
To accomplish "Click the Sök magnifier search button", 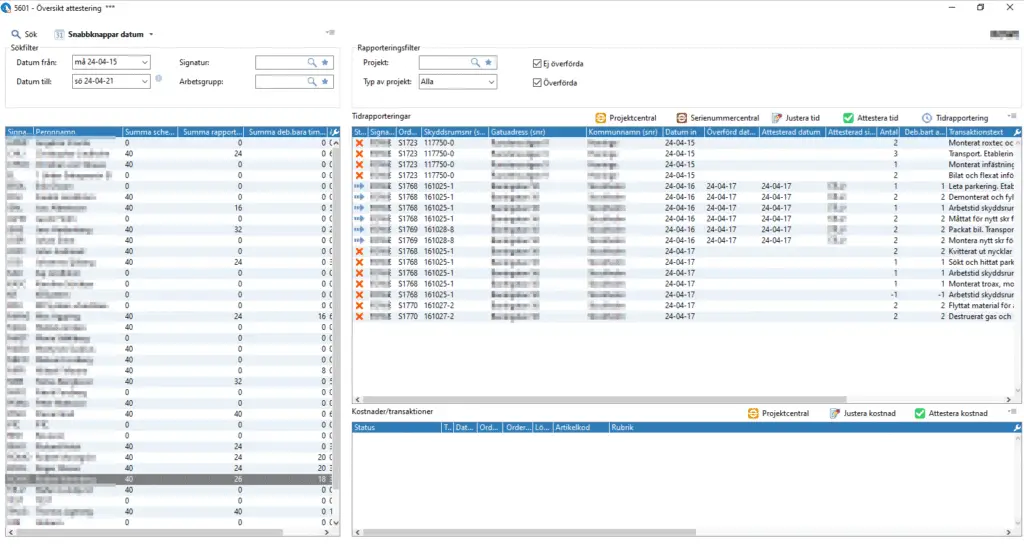I will coord(24,34).
